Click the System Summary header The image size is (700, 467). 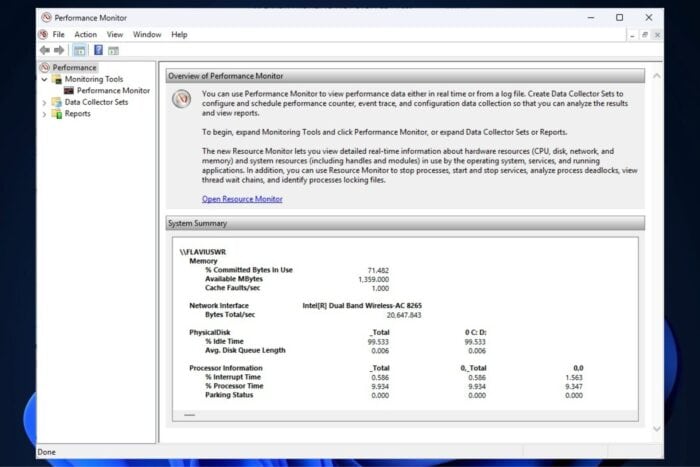(x=405, y=223)
